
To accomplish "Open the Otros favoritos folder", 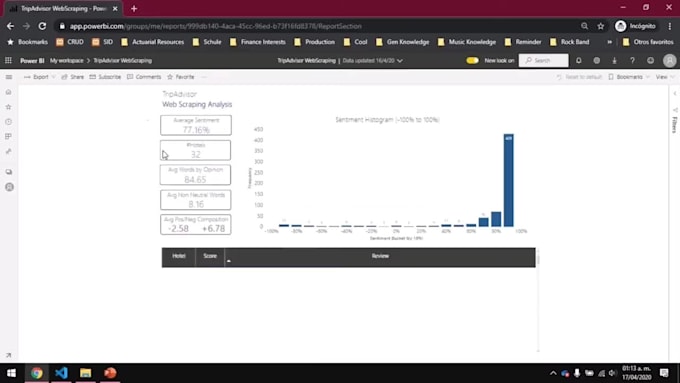I will tap(648, 42).
